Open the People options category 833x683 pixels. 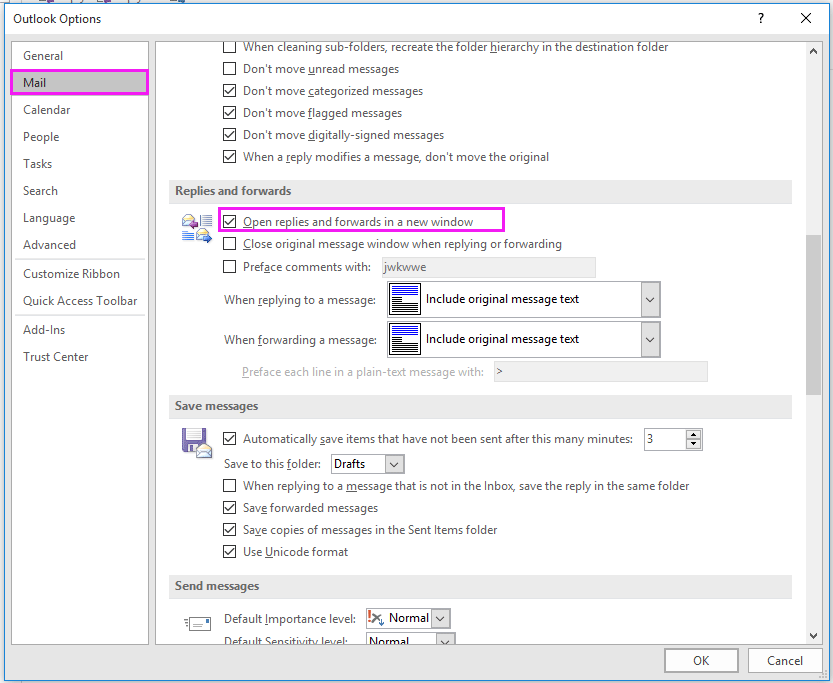[80, 137]
